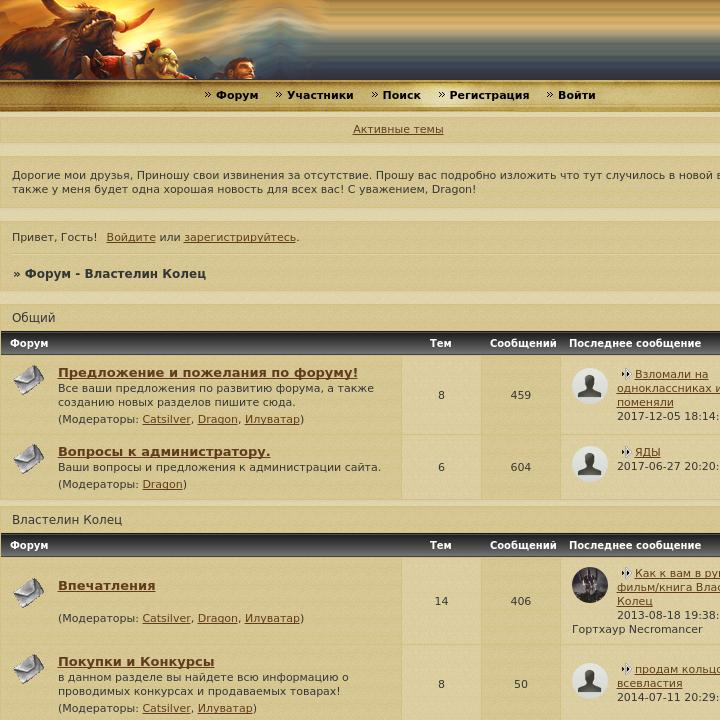Click envelope icon beside Вопросы к администратору

coord(28,459)
